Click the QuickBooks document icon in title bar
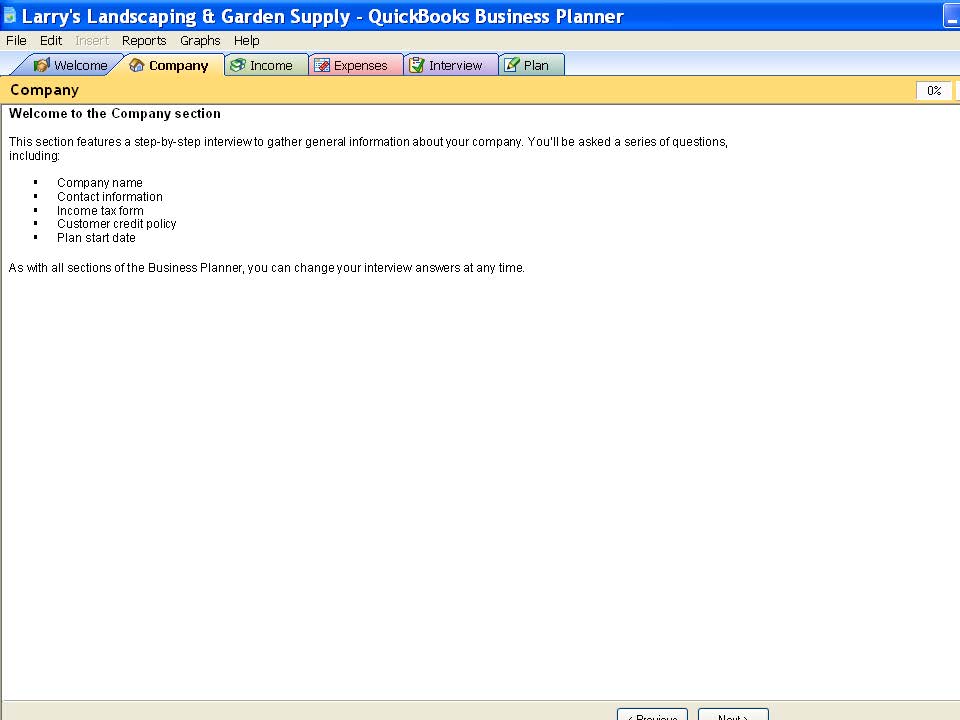Image resolution: width=960 pixels, height=720 pixels. pos(10,15)
